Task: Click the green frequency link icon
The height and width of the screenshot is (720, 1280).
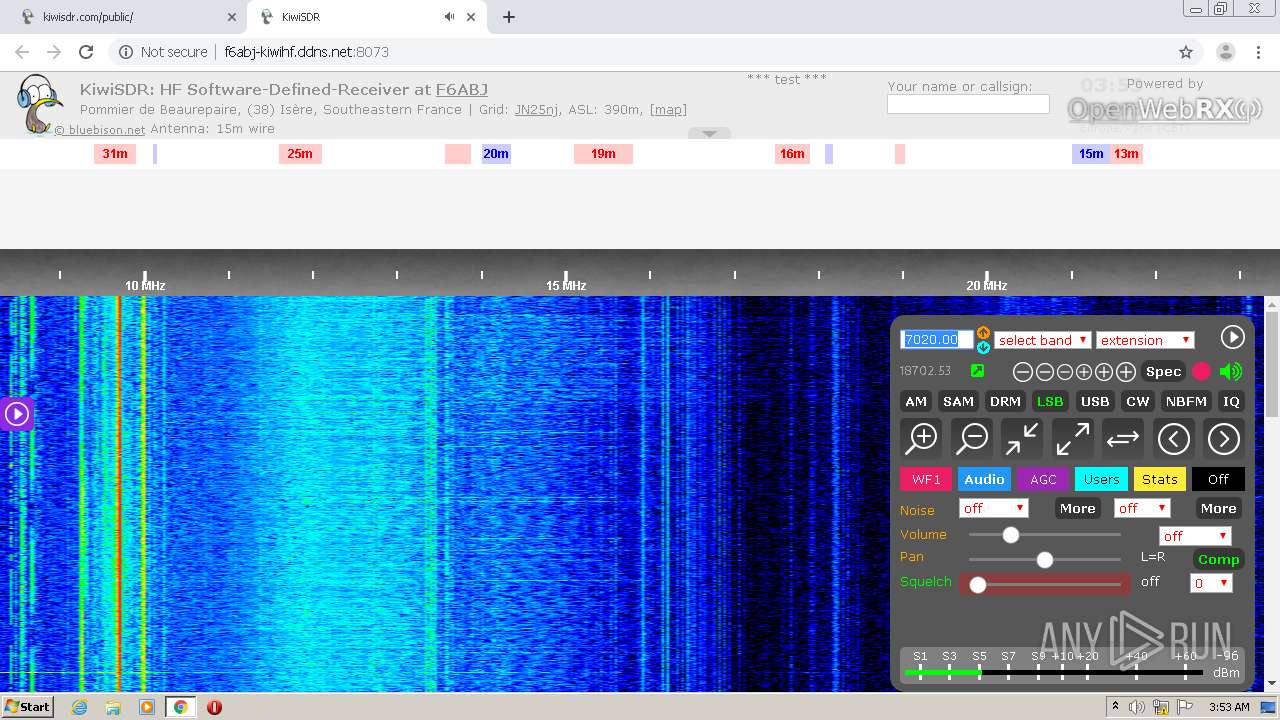Action: click(977, 371)
